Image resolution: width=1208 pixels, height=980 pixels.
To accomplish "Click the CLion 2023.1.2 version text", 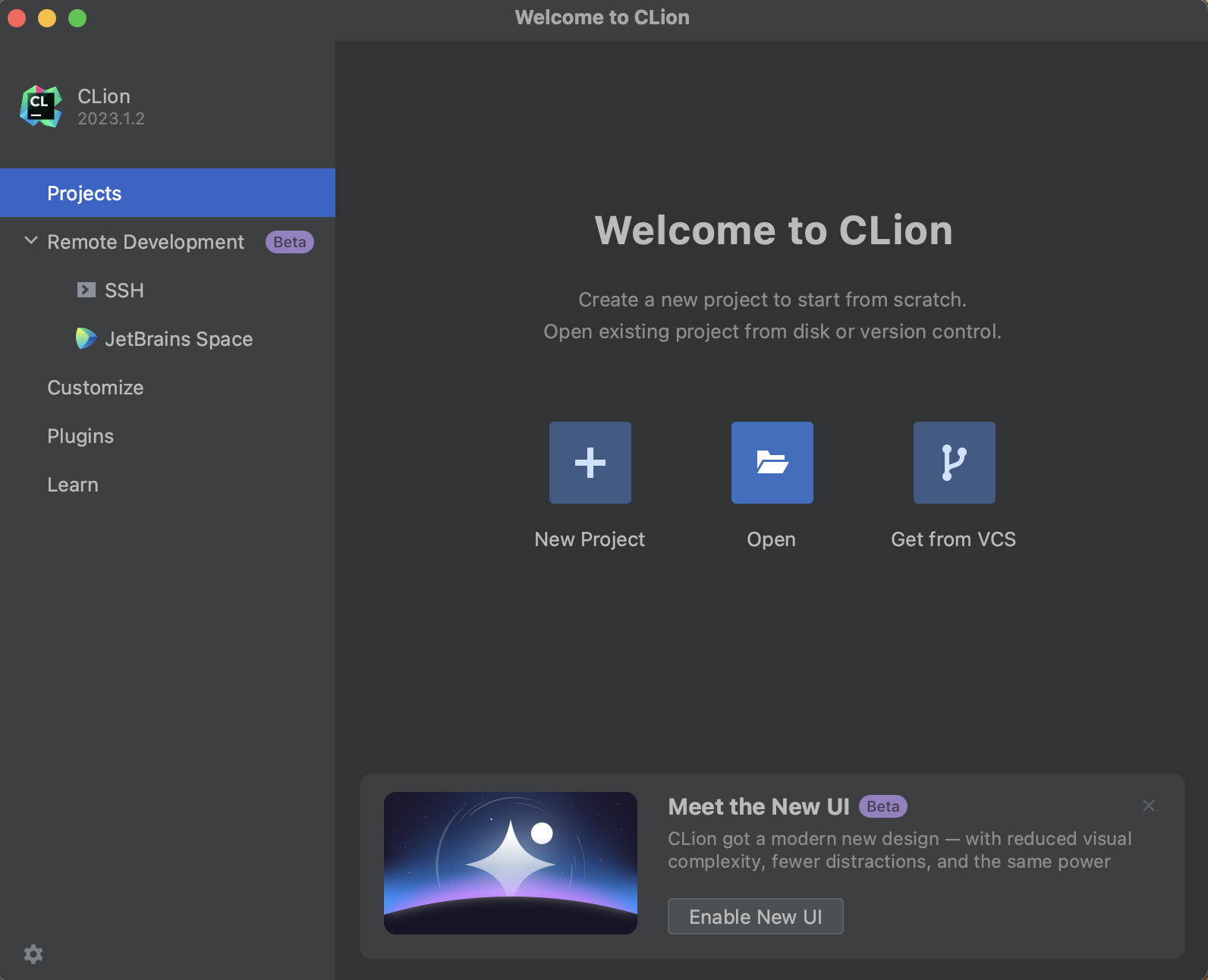I will [111, 119].
